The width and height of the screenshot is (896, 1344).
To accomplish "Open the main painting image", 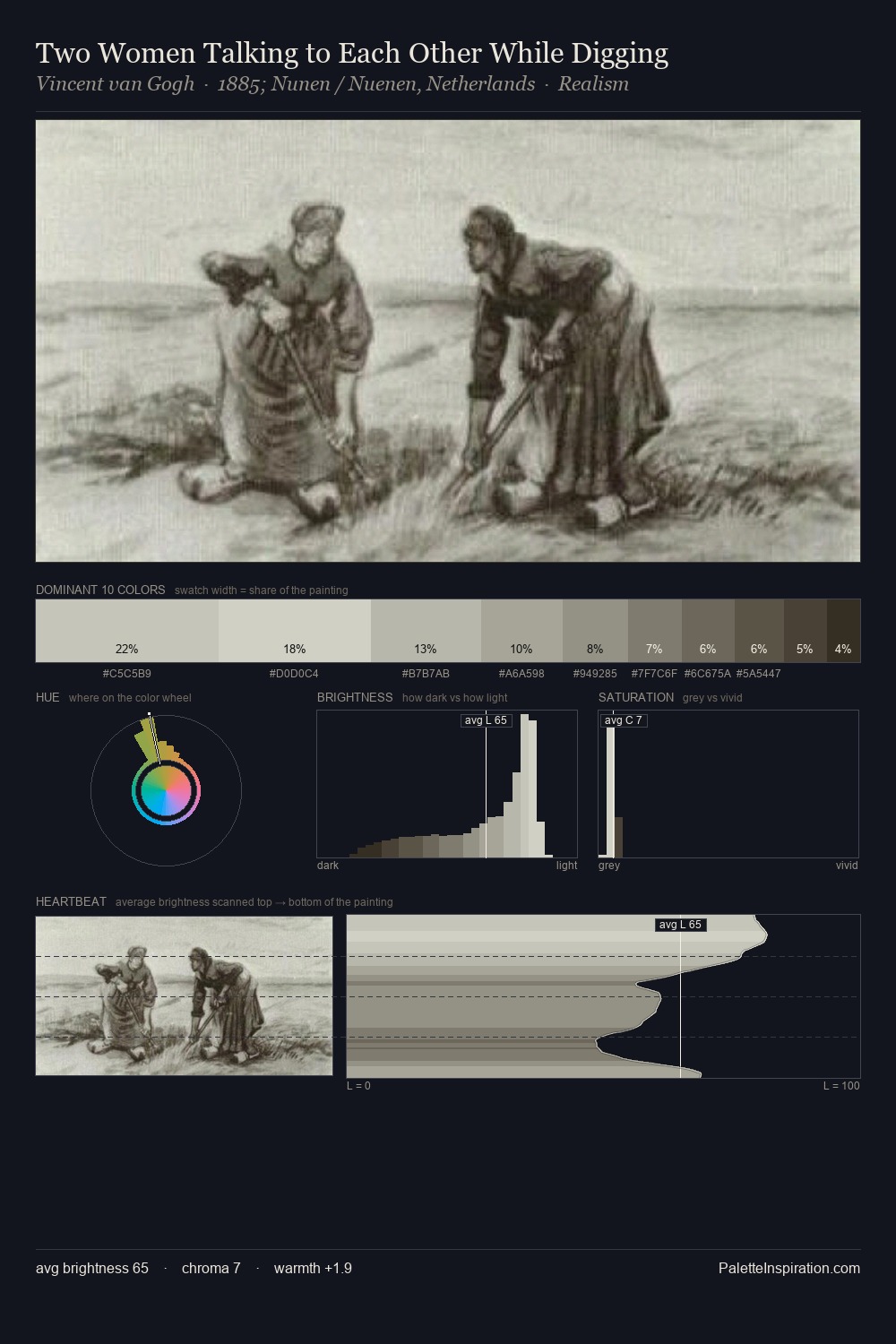I will click(x=448, y=341).
